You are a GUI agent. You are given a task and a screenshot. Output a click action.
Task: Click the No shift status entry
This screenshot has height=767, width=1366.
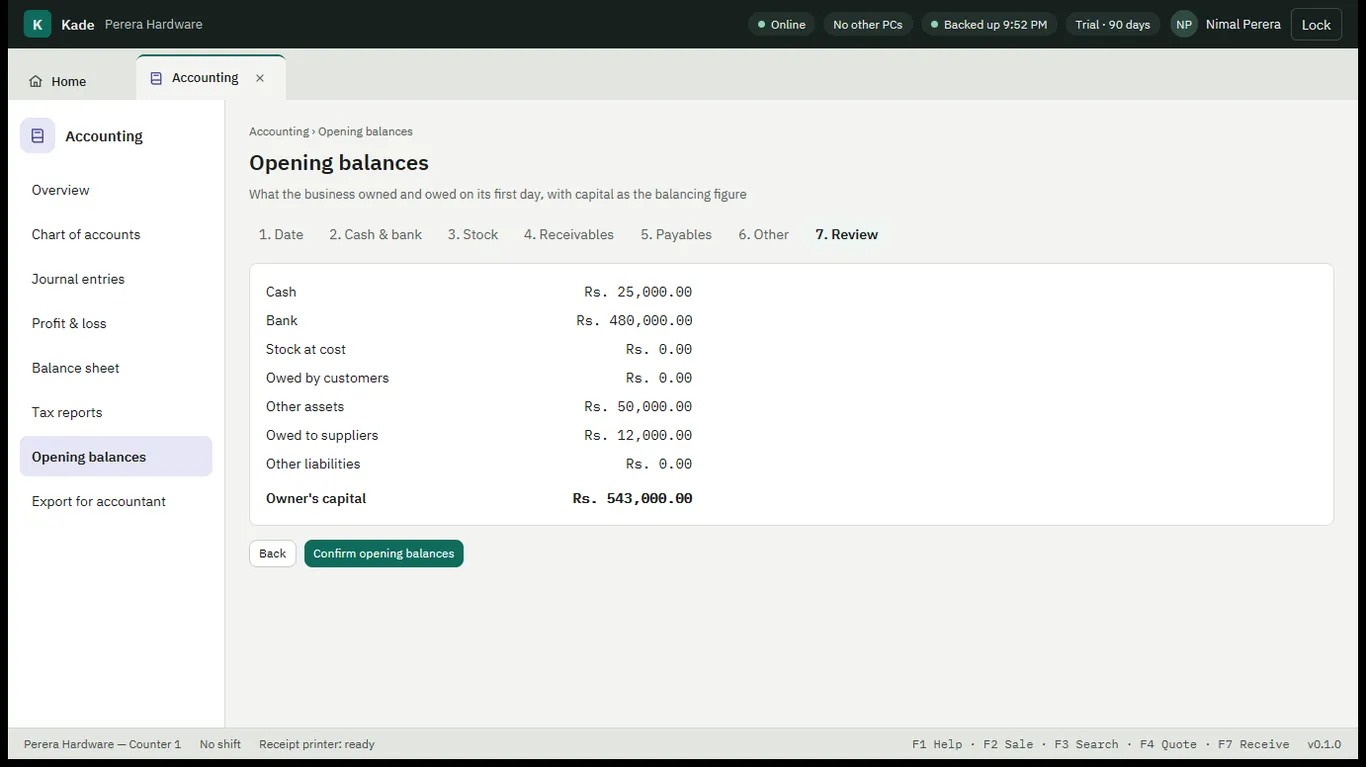pos(220,744)
